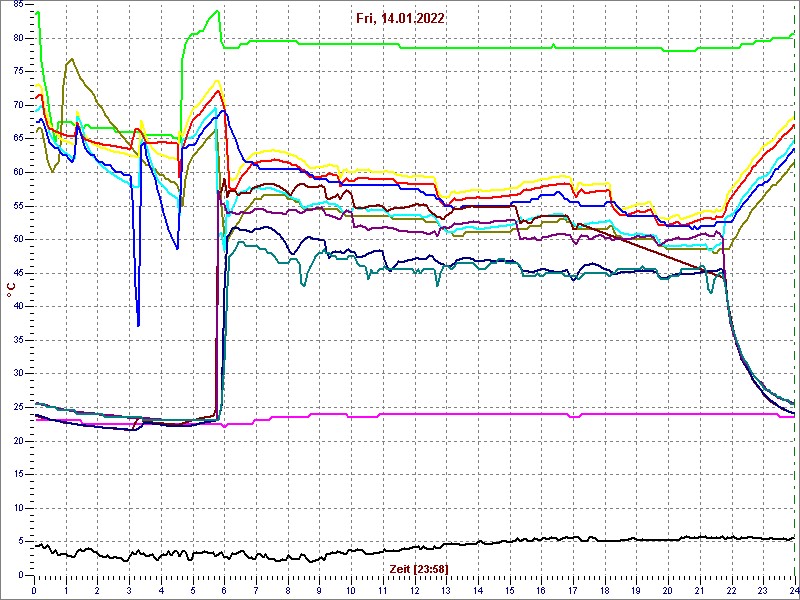Click the 85 value on temperature axis
Screen dimensions: 800x600
(x=19, y=5)
